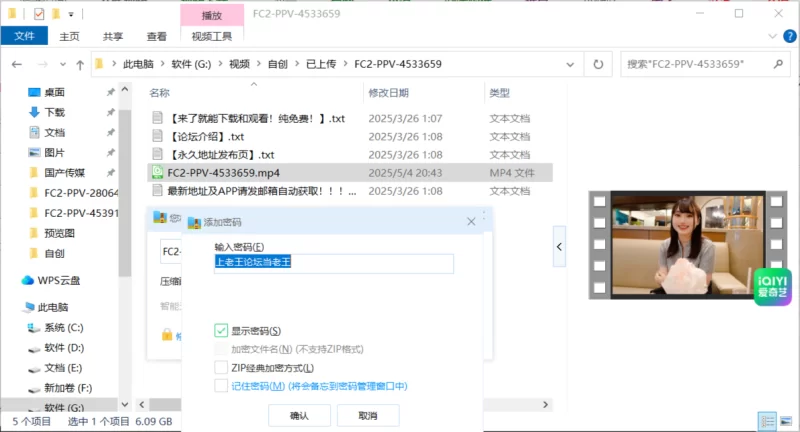
Task: Collapse the preview pane arrow
Action: coord(559,247)
